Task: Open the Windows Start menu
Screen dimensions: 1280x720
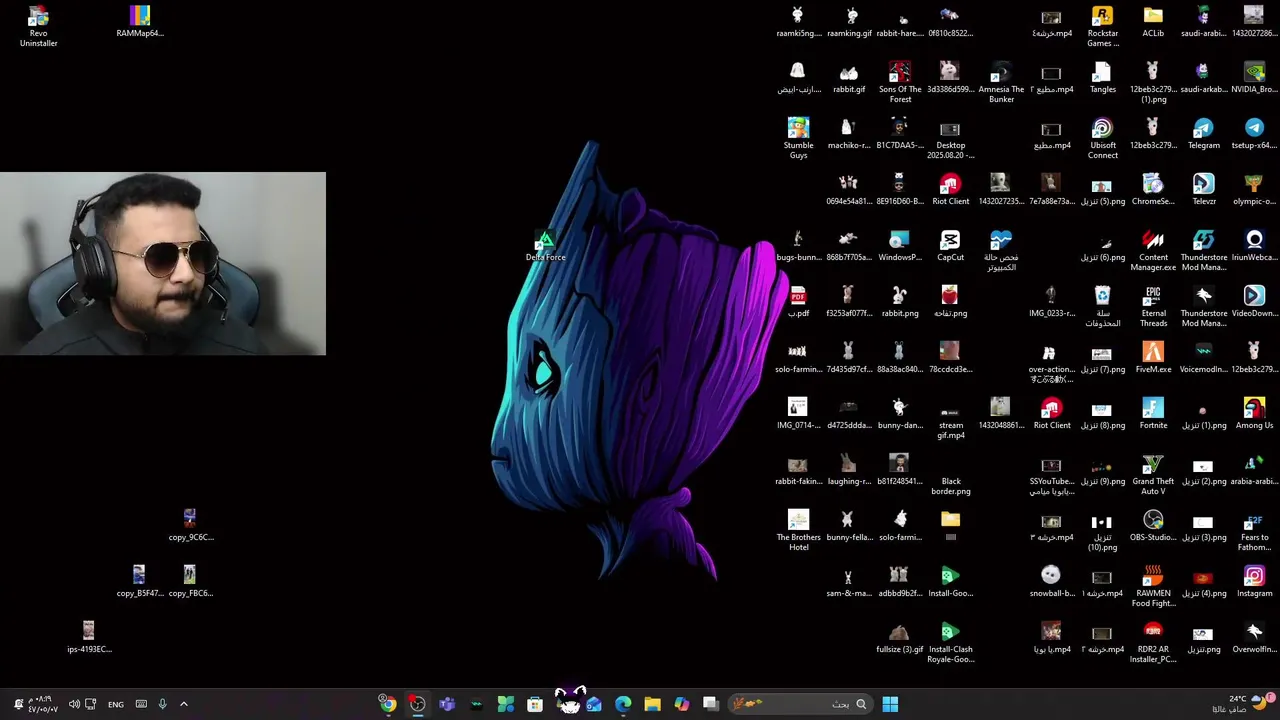Action: tap(890, 704)
